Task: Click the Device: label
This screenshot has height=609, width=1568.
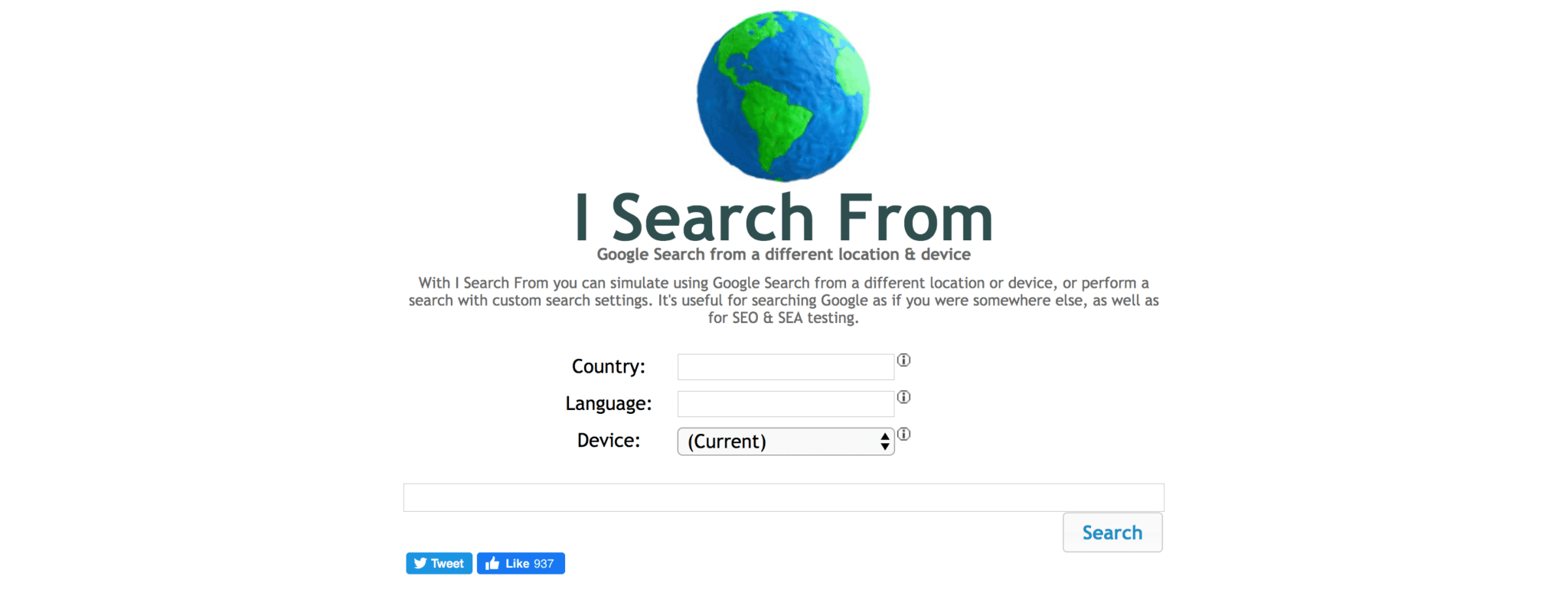Action: [x=609, y=441]
